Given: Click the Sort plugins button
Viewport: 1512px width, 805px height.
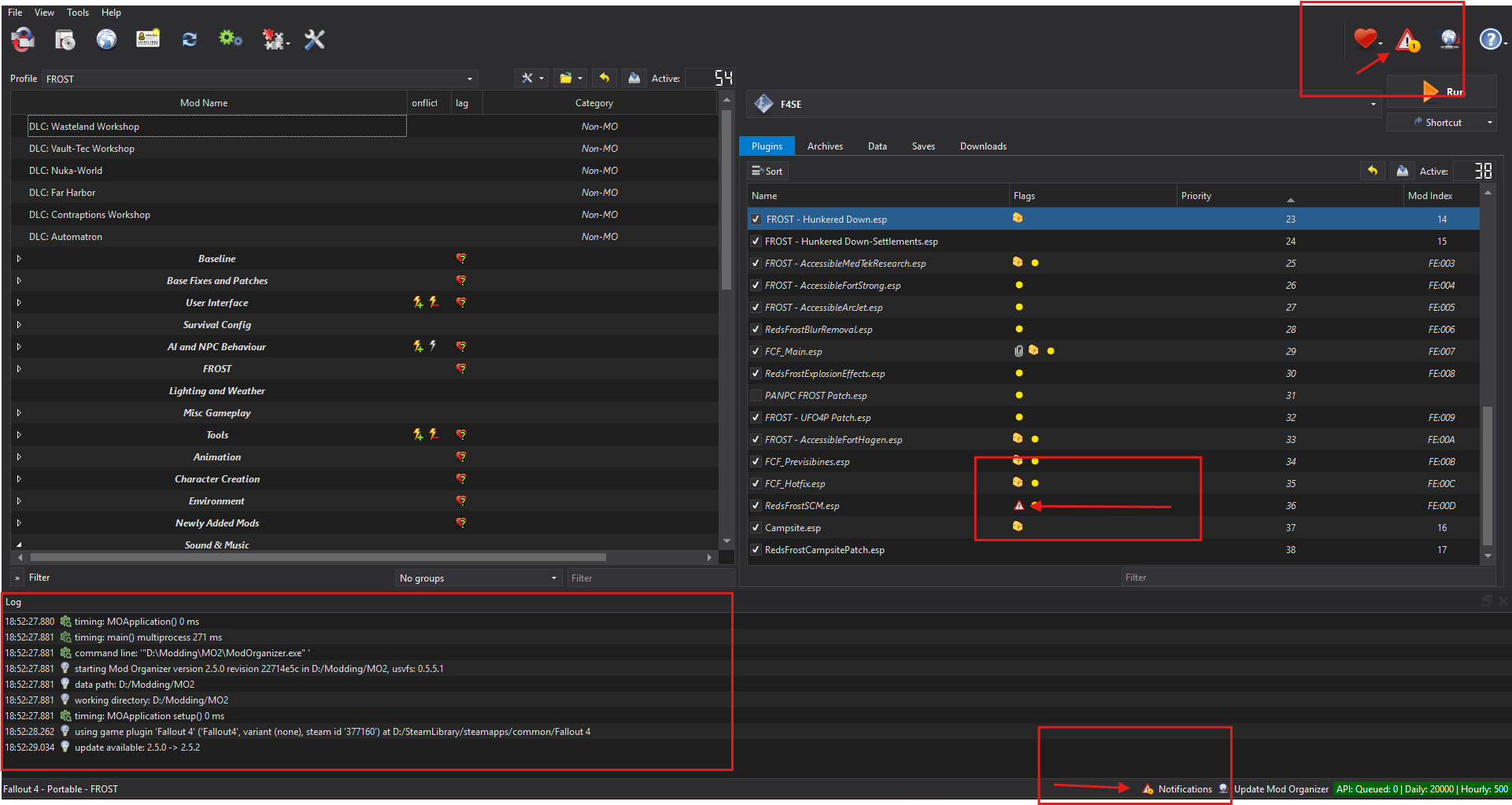Looking at the screenshot, I should click(767, 172).
